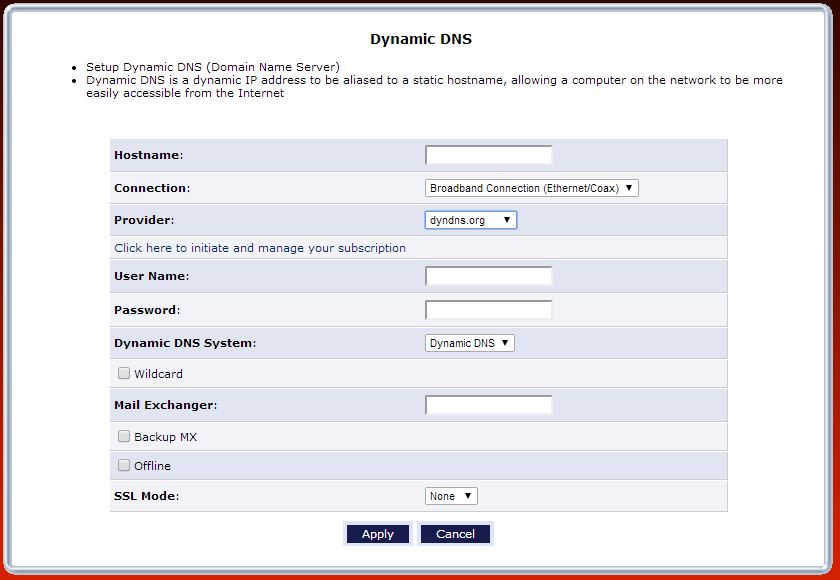Click the 'SSL Mode:' label
This screenshot has width=840, height=580.
pyautogui.click(x=146, y=496)
